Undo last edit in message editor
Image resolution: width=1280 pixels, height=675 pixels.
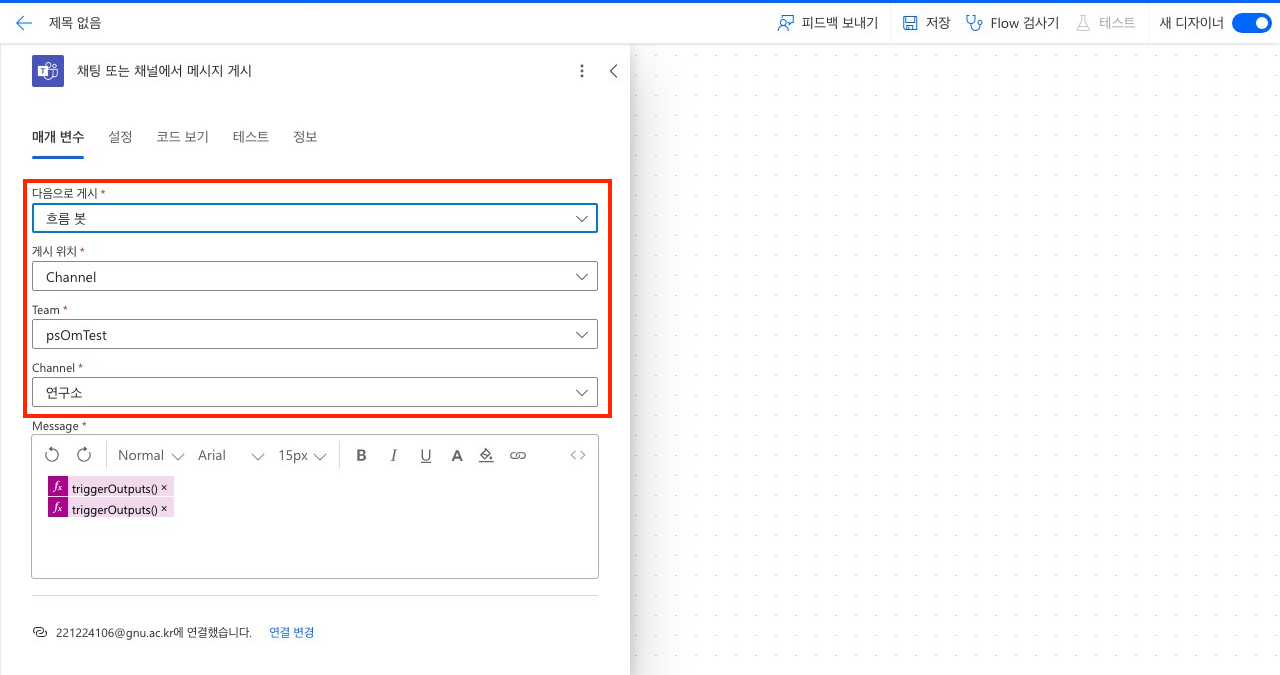coord(52,455)
